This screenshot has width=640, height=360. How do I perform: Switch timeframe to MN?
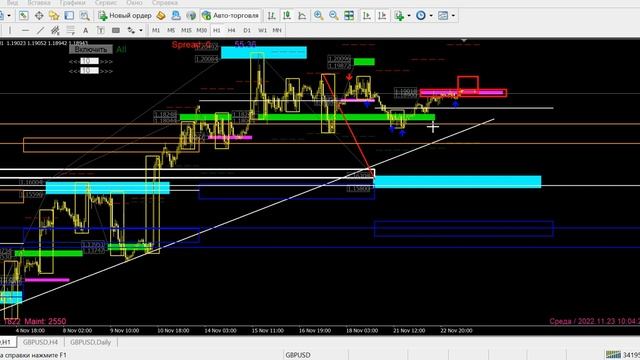tap(277, 30)
